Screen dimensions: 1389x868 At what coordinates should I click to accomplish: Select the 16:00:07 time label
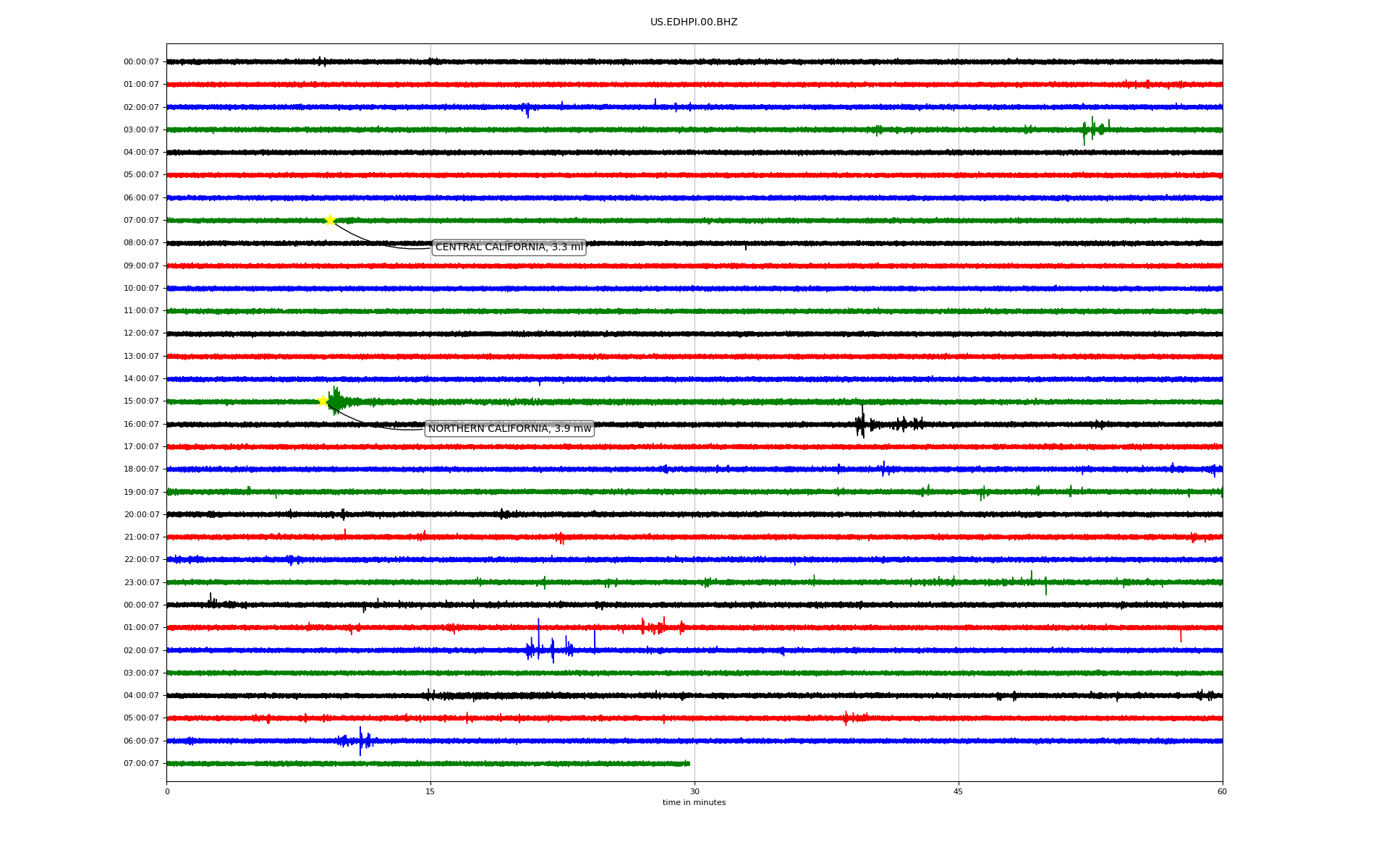[x=141, y=424]
